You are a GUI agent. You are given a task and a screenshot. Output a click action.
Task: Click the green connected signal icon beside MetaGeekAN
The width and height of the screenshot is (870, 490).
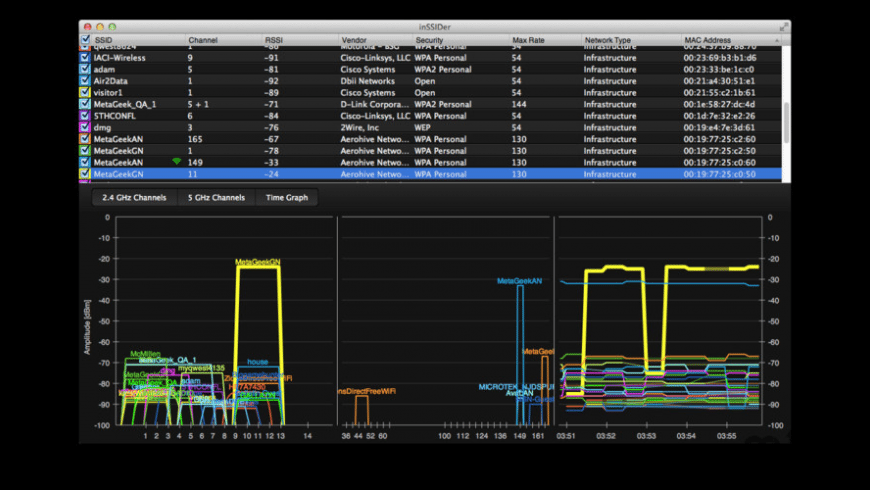[177, 162]
